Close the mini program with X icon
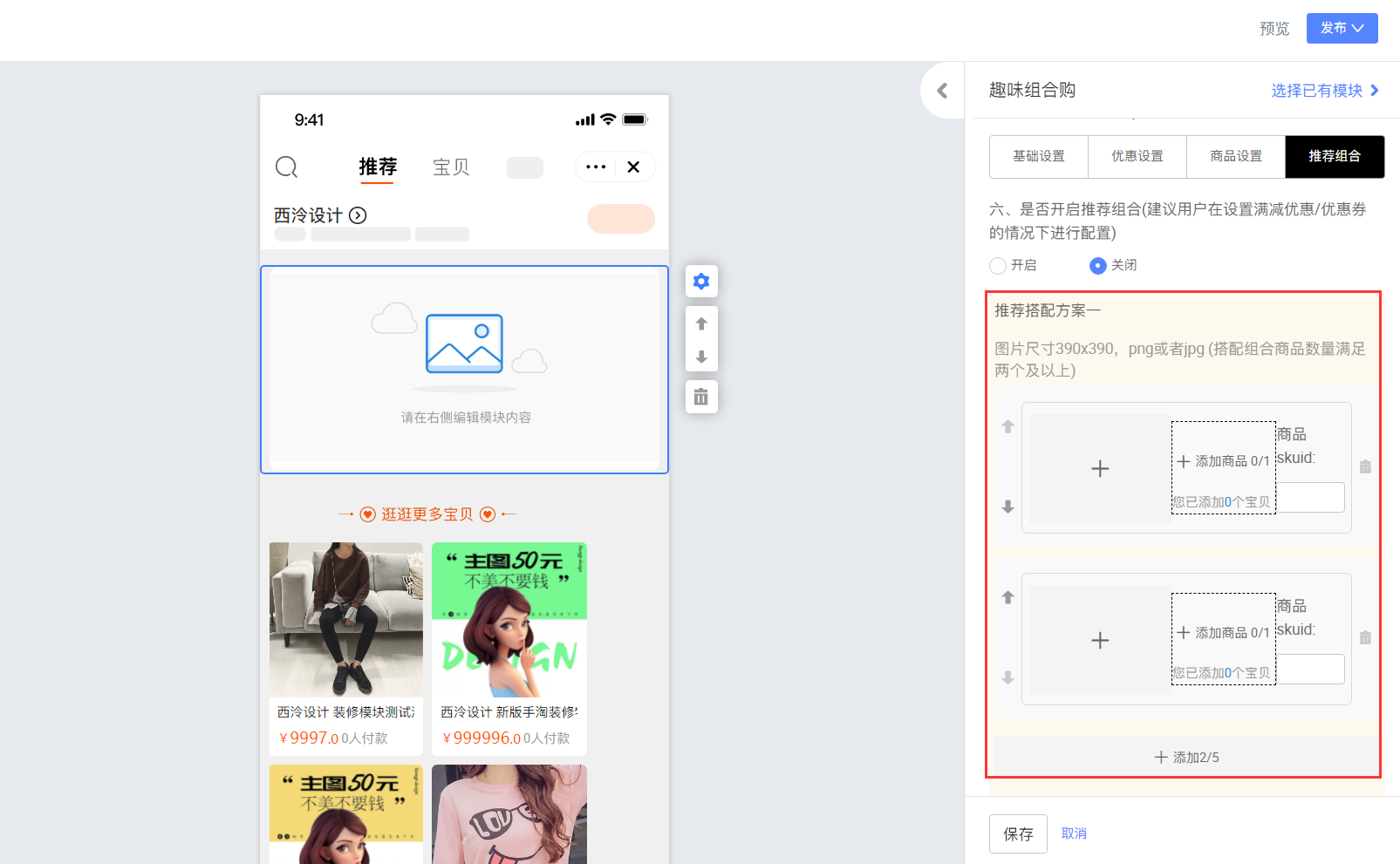Image resolution: width=1400 pixels, height=864 pixels. pyautogui.click(x=634, y=167)
